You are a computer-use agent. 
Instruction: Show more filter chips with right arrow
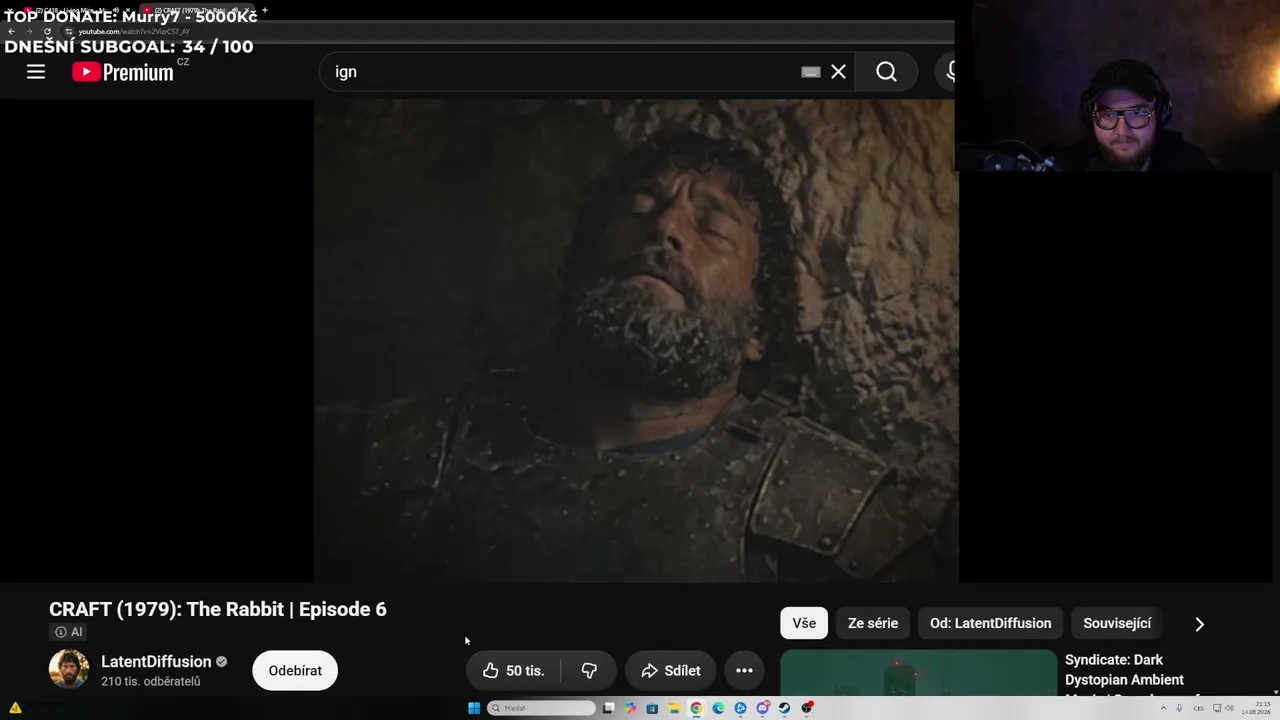(1200, 624)
